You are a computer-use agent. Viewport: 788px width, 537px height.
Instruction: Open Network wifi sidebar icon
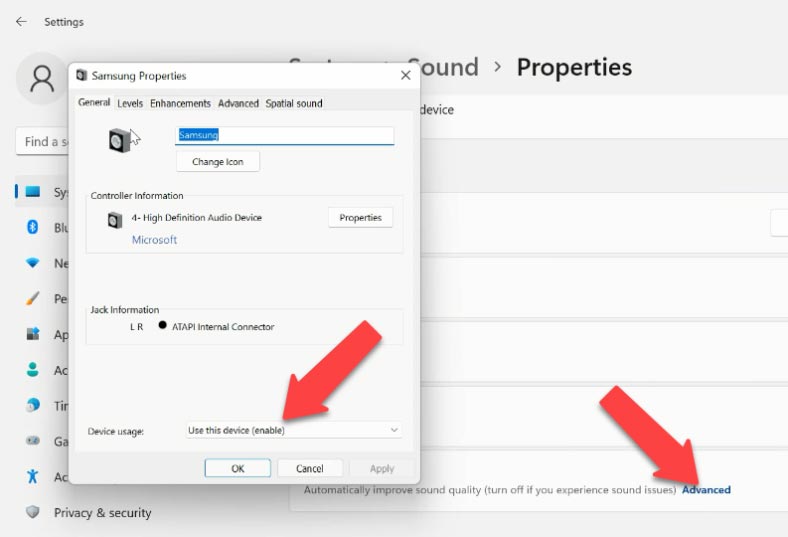33,263
